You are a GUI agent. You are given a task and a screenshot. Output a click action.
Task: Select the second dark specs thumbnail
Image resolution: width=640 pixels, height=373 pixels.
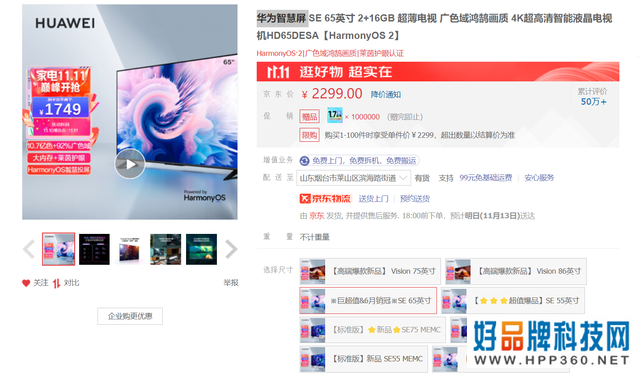(94, 249)
